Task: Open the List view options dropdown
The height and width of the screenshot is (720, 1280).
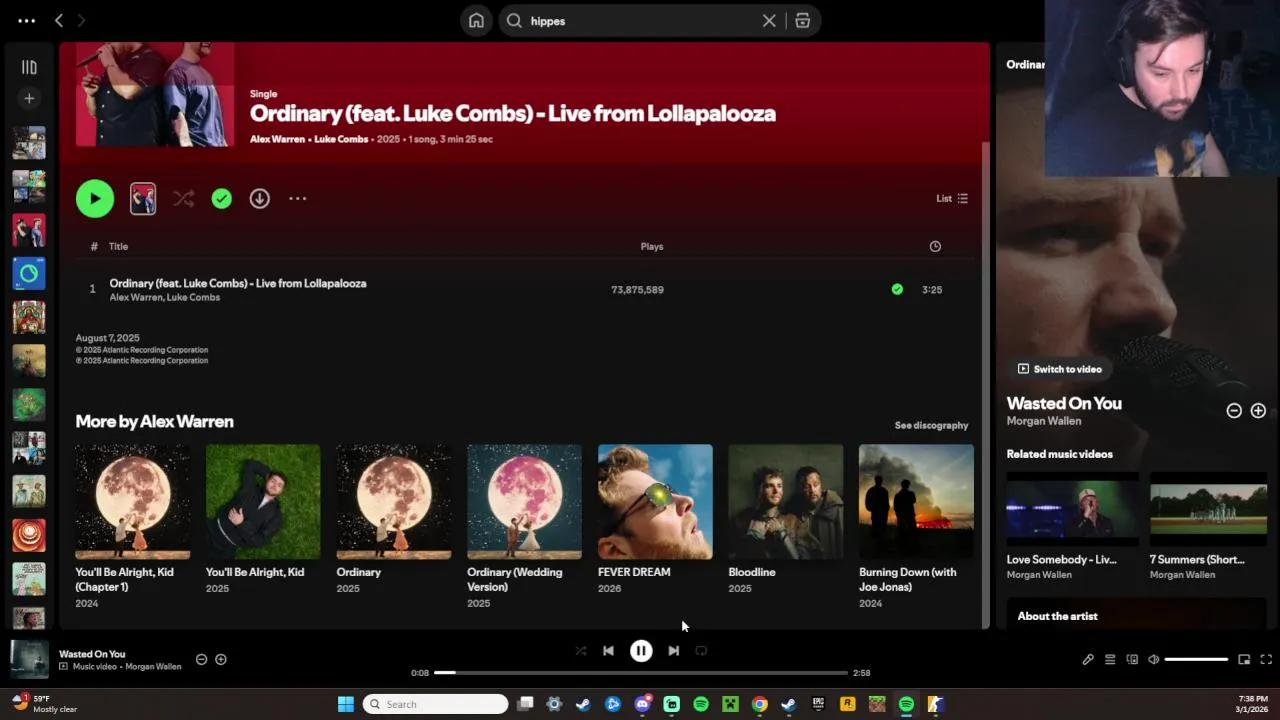Action: pyautogui.click(x=952, y=198)
